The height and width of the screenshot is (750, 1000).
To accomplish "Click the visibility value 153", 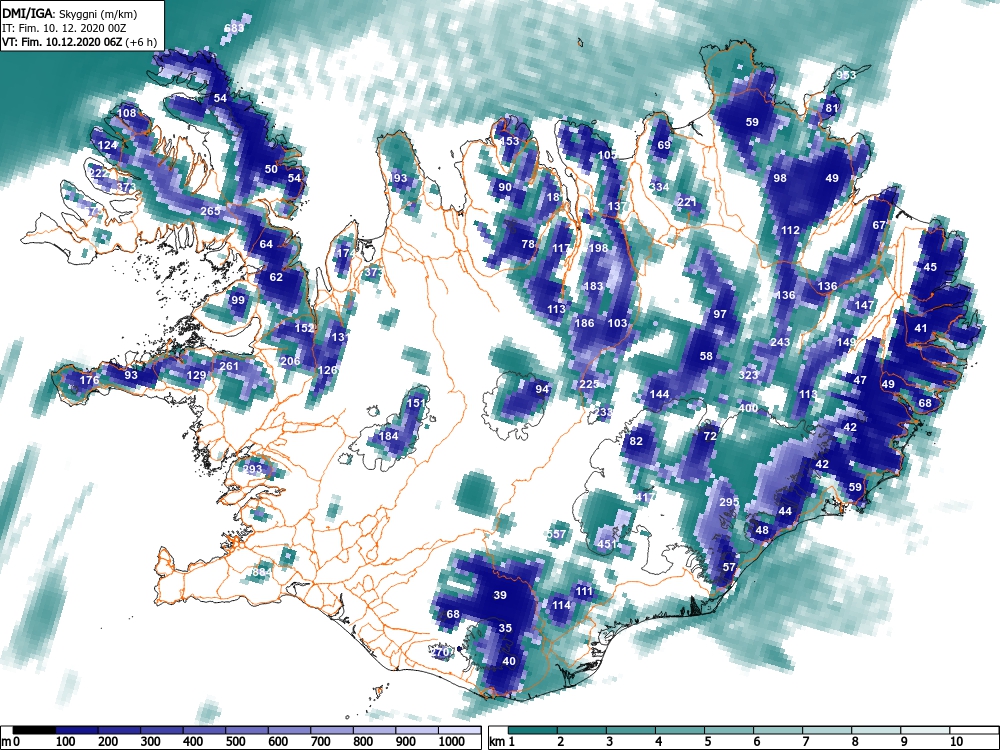I will (x=510, y=142).
